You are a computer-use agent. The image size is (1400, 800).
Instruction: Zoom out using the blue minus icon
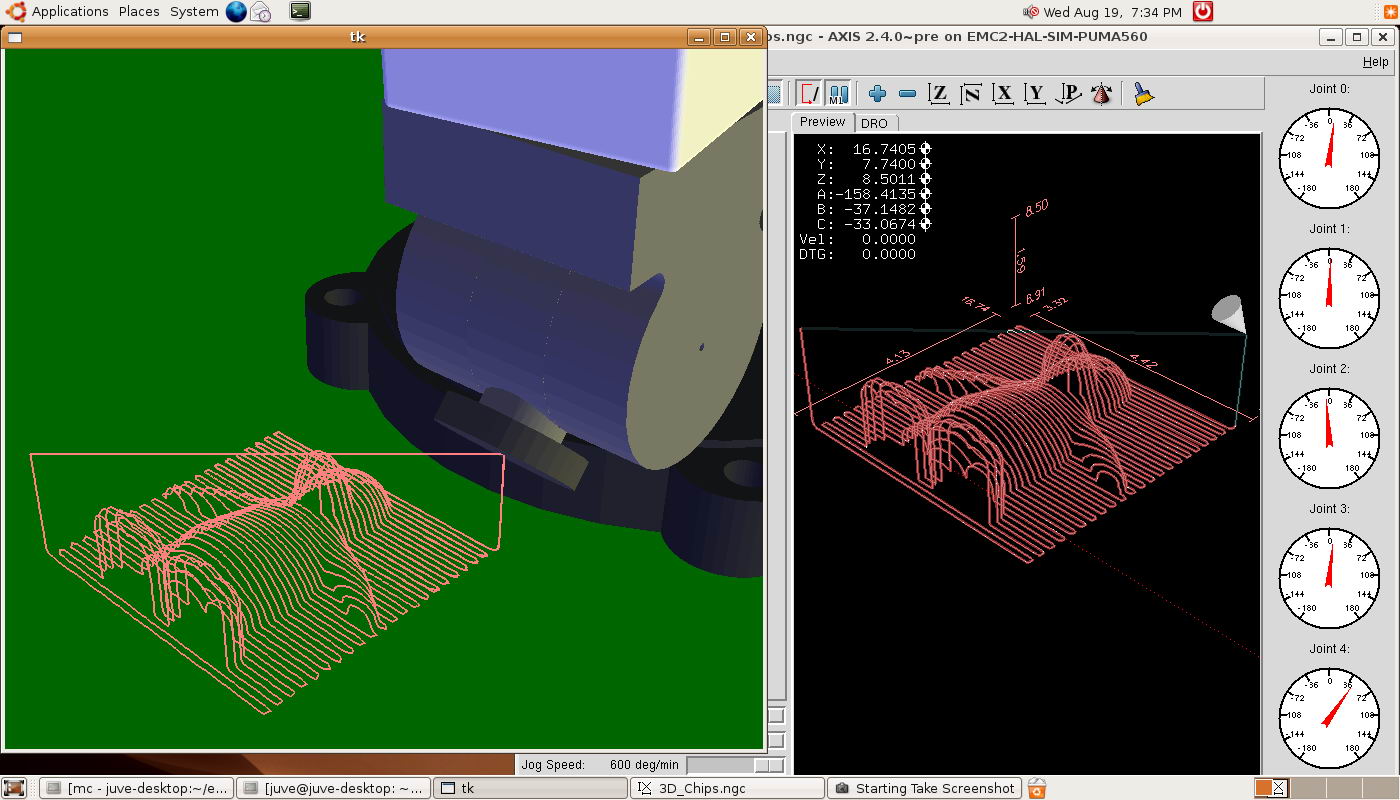tap(907, 94)
